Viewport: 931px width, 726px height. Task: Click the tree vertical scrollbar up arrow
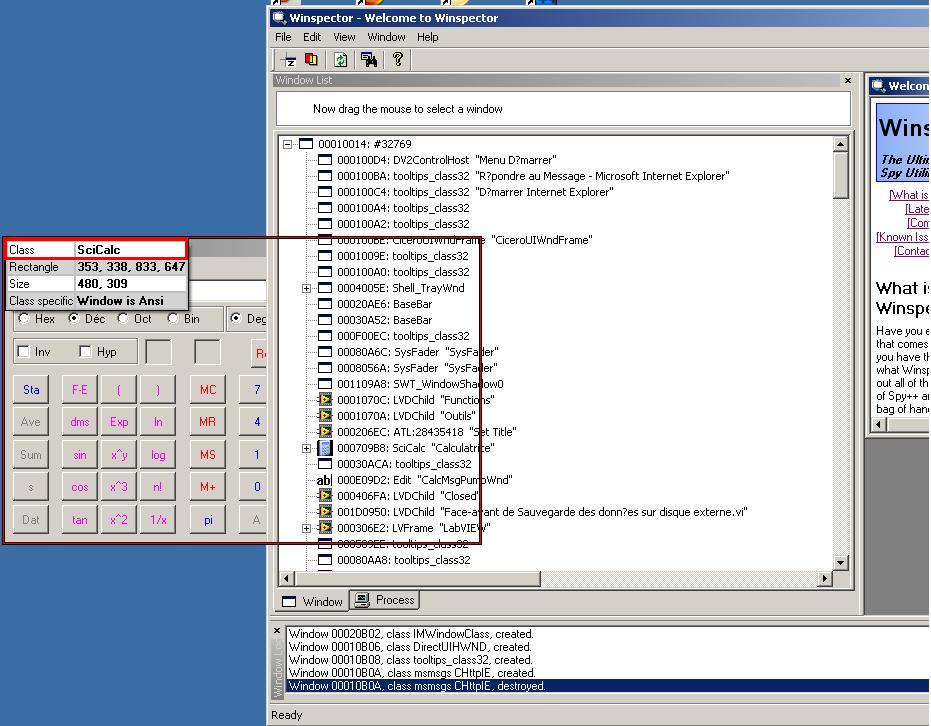(x=841, y=144)
